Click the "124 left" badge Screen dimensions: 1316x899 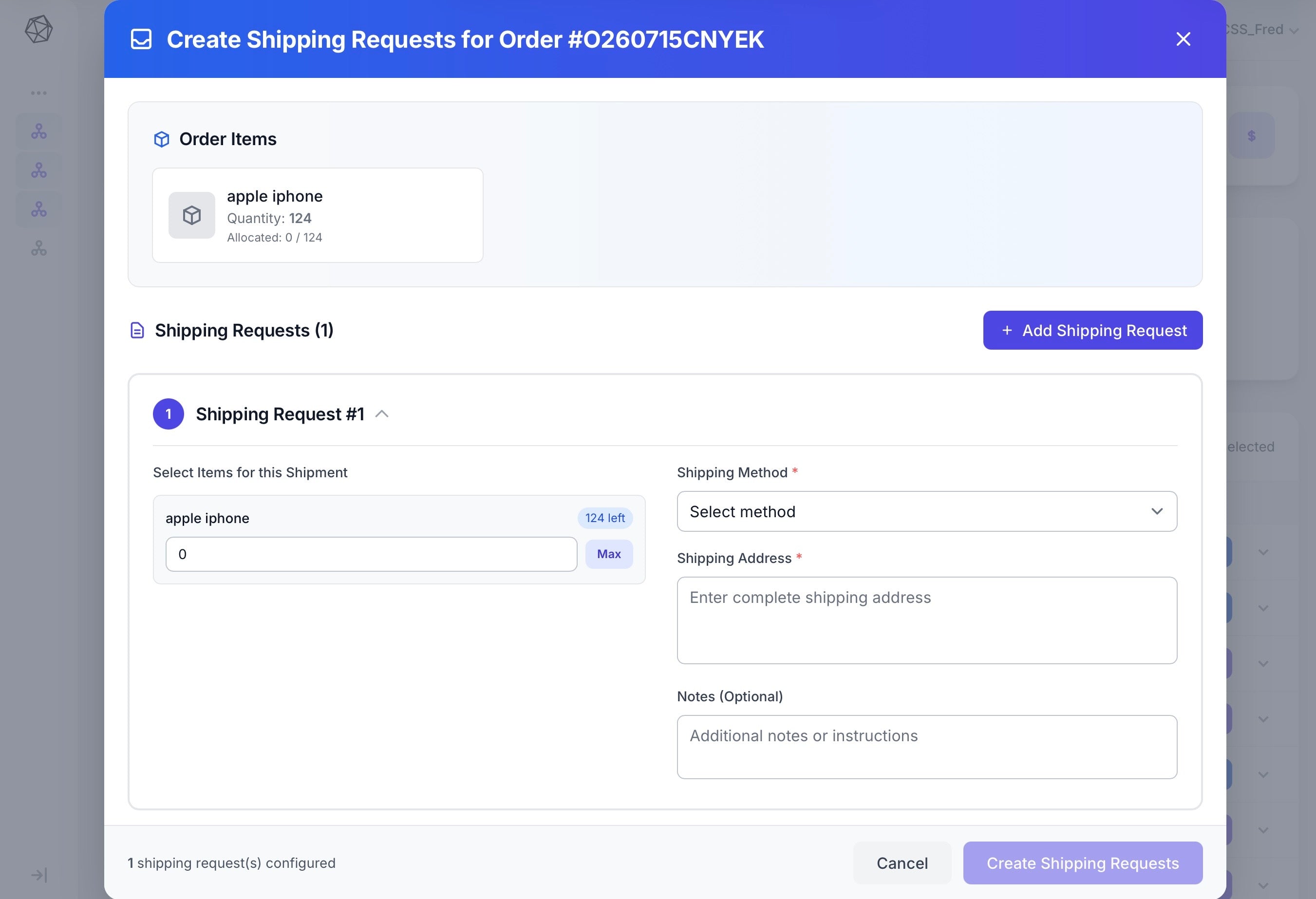tap(605, 518)
